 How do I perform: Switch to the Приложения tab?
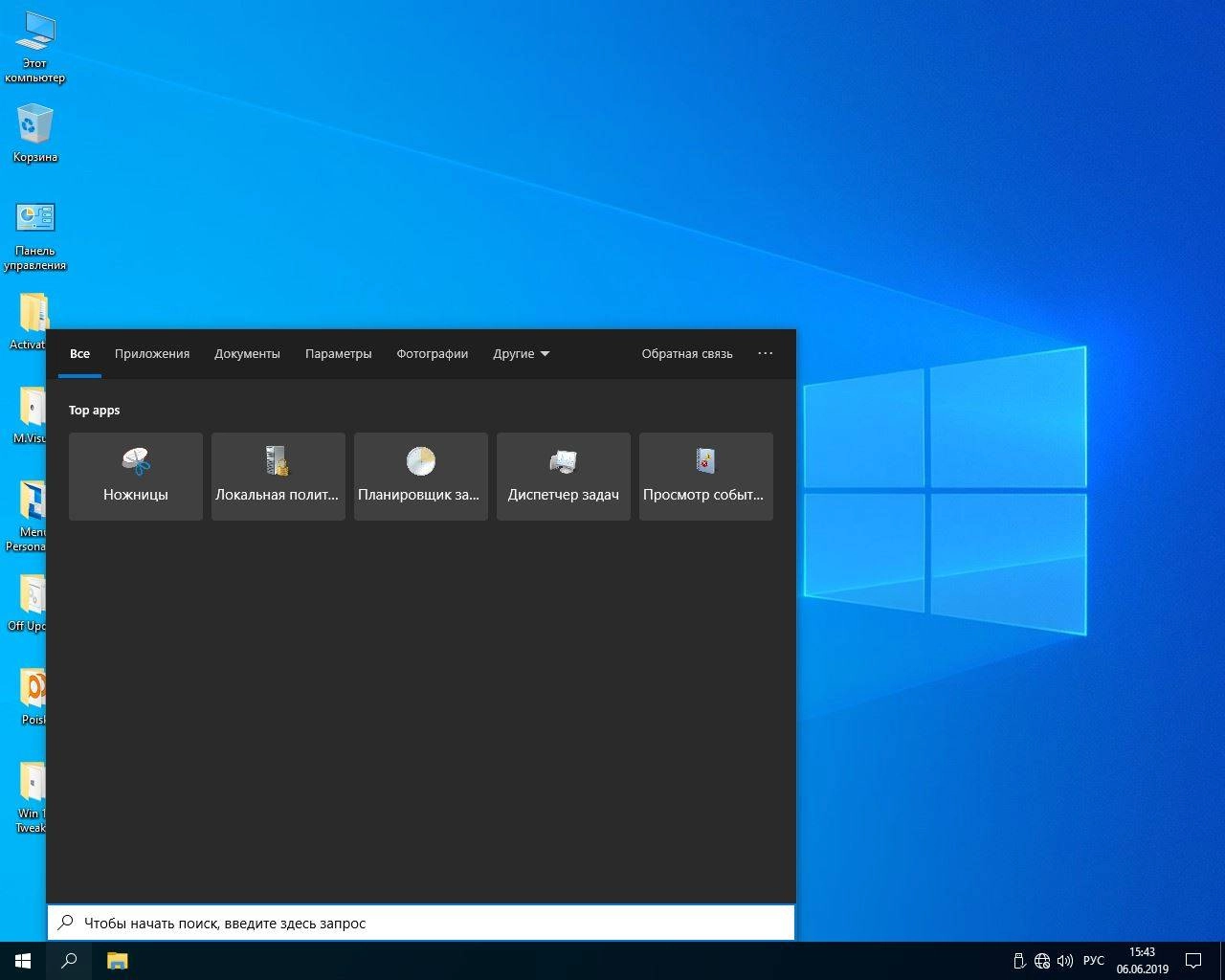(152, 353)
